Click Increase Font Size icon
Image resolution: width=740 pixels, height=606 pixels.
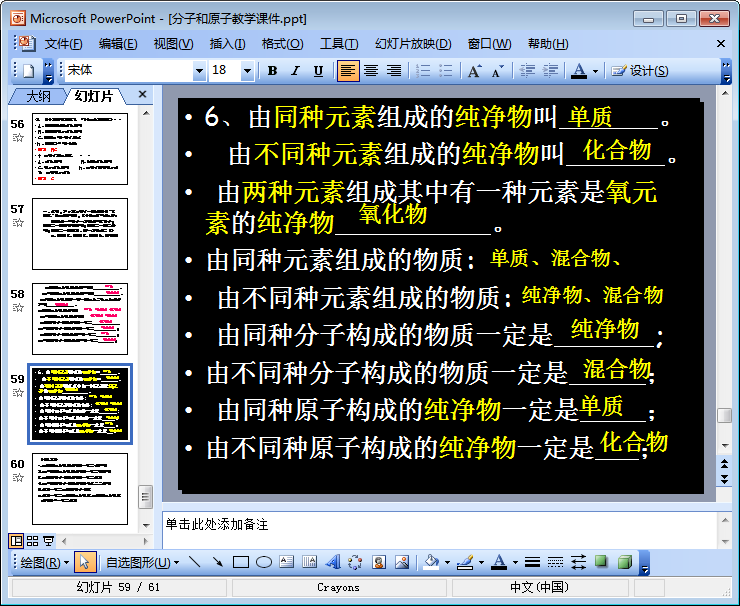pyautogui.click(x=475, y=71)
